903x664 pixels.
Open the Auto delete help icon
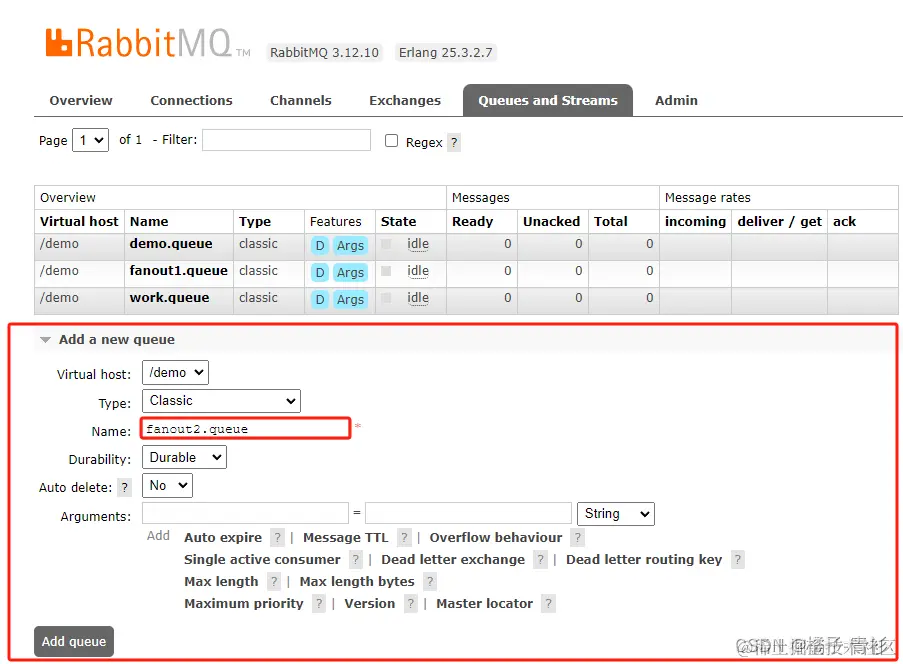coord(123,486)
